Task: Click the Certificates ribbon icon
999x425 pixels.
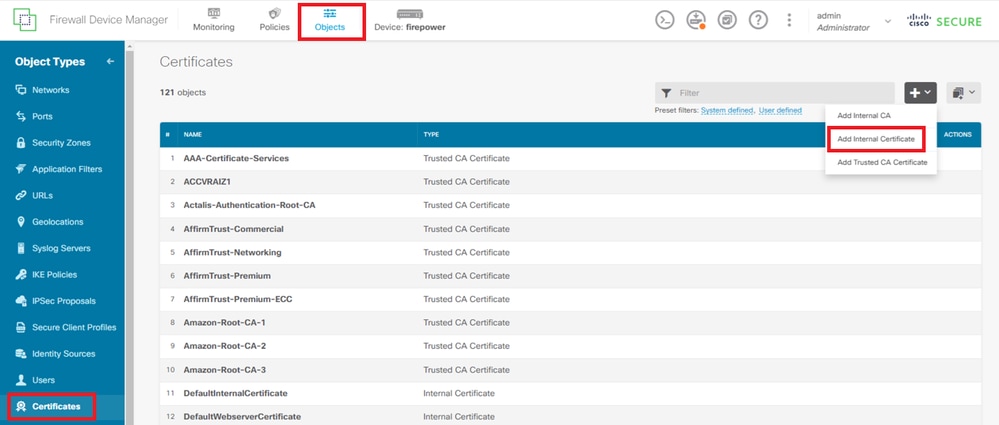Action: [21, 407]
